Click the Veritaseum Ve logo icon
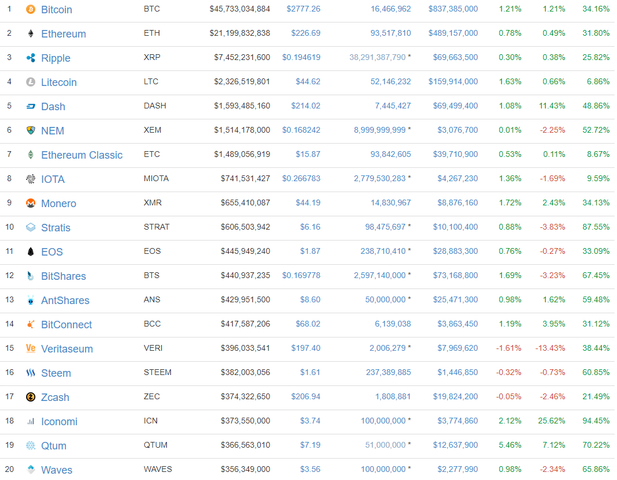Viewport: 617px width, 480px height. click(x=30, y=349)
